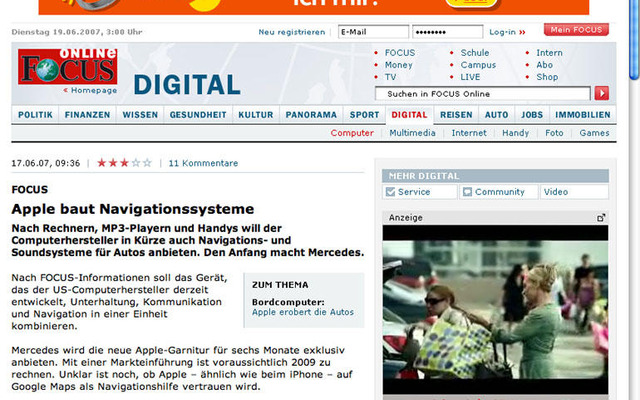Open the JOBS section
Image resolution: width=640 pixels, height=400 pixels.
tap(532, 115)
